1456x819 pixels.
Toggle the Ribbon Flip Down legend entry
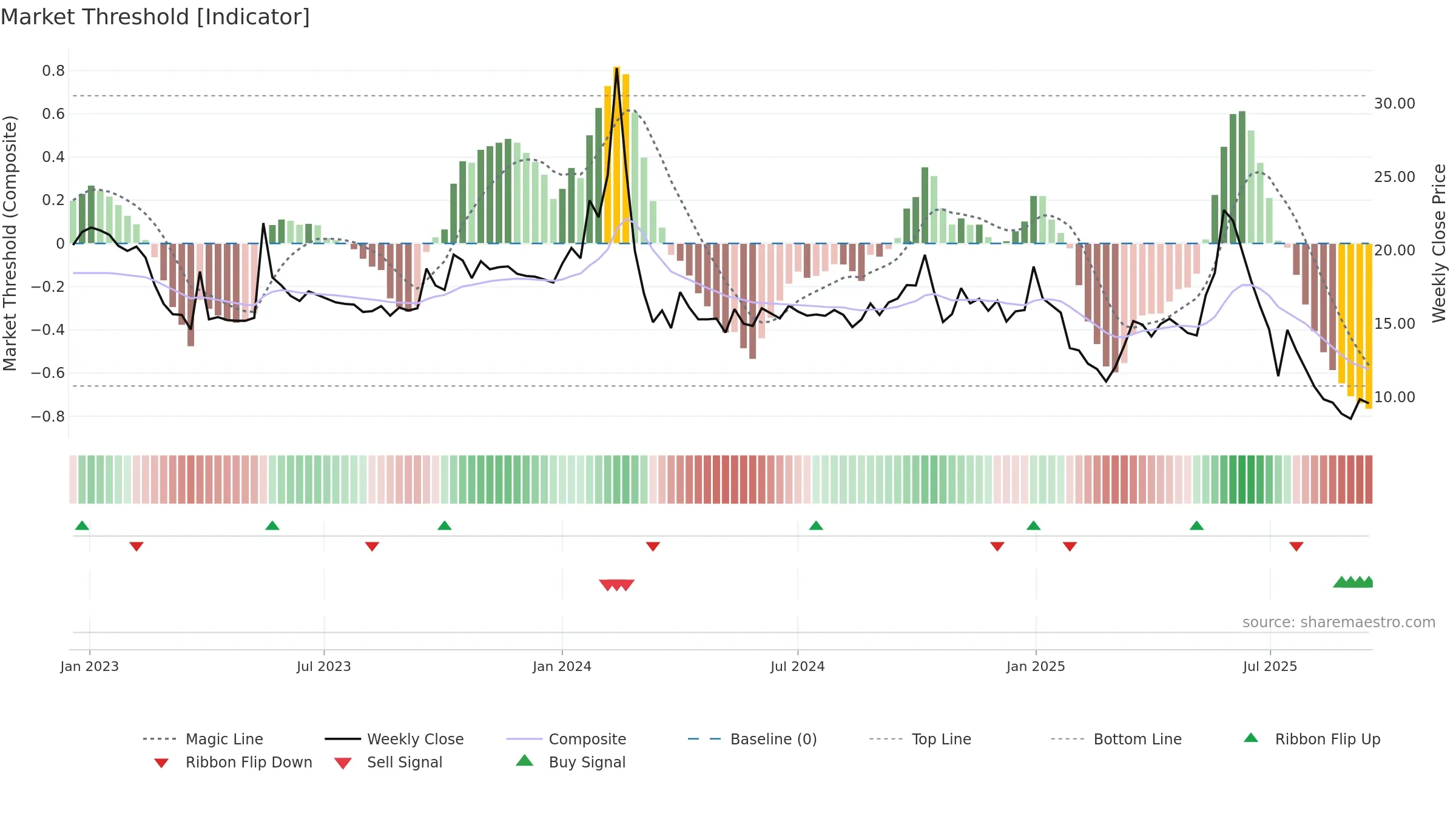pos(232,762)
